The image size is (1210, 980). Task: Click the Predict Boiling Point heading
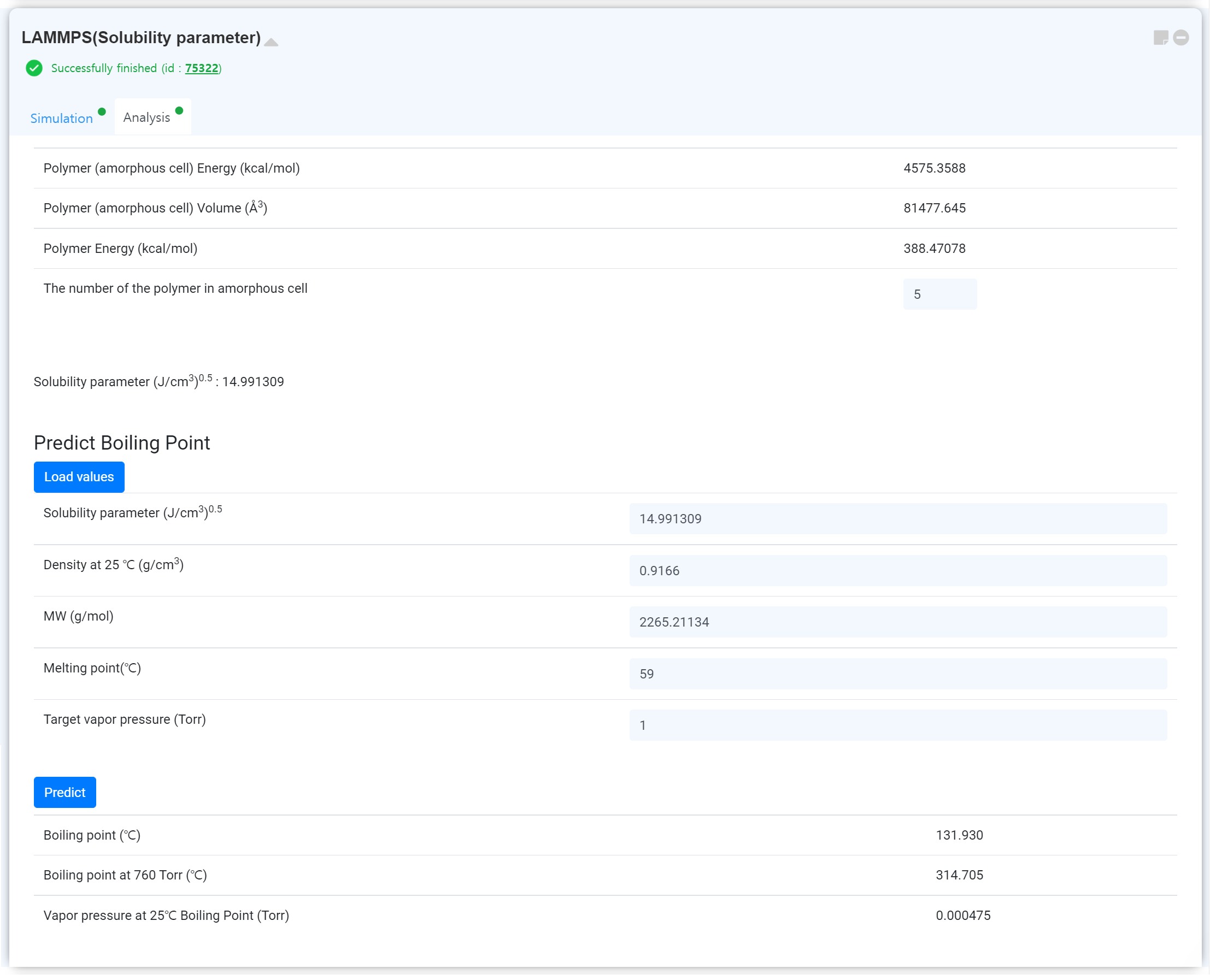pos(122,443)
